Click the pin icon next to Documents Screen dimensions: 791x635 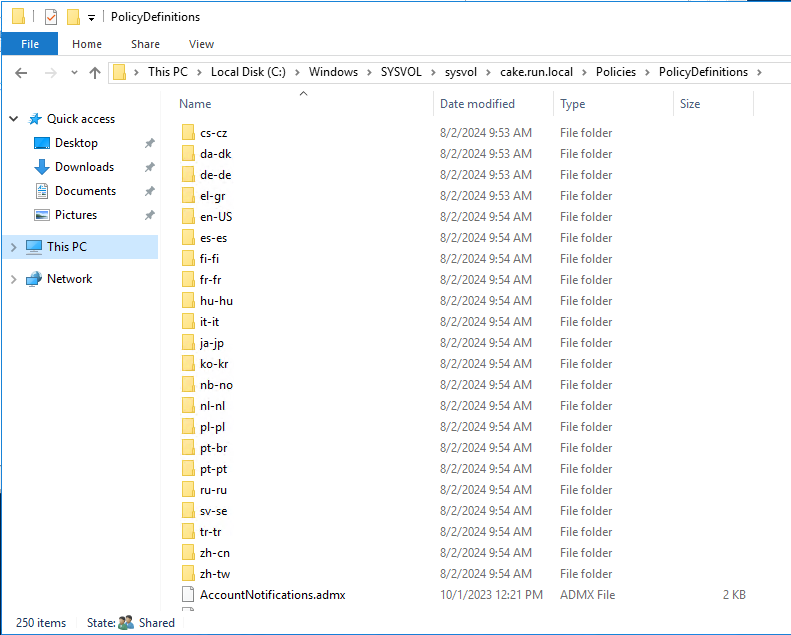click(x=149, y=191)
